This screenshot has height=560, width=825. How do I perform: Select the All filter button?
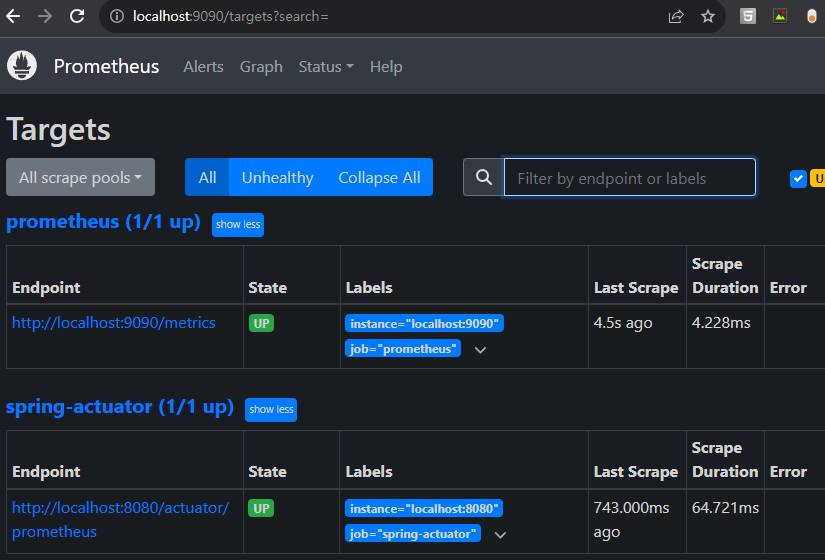click(x=207, y=177)
